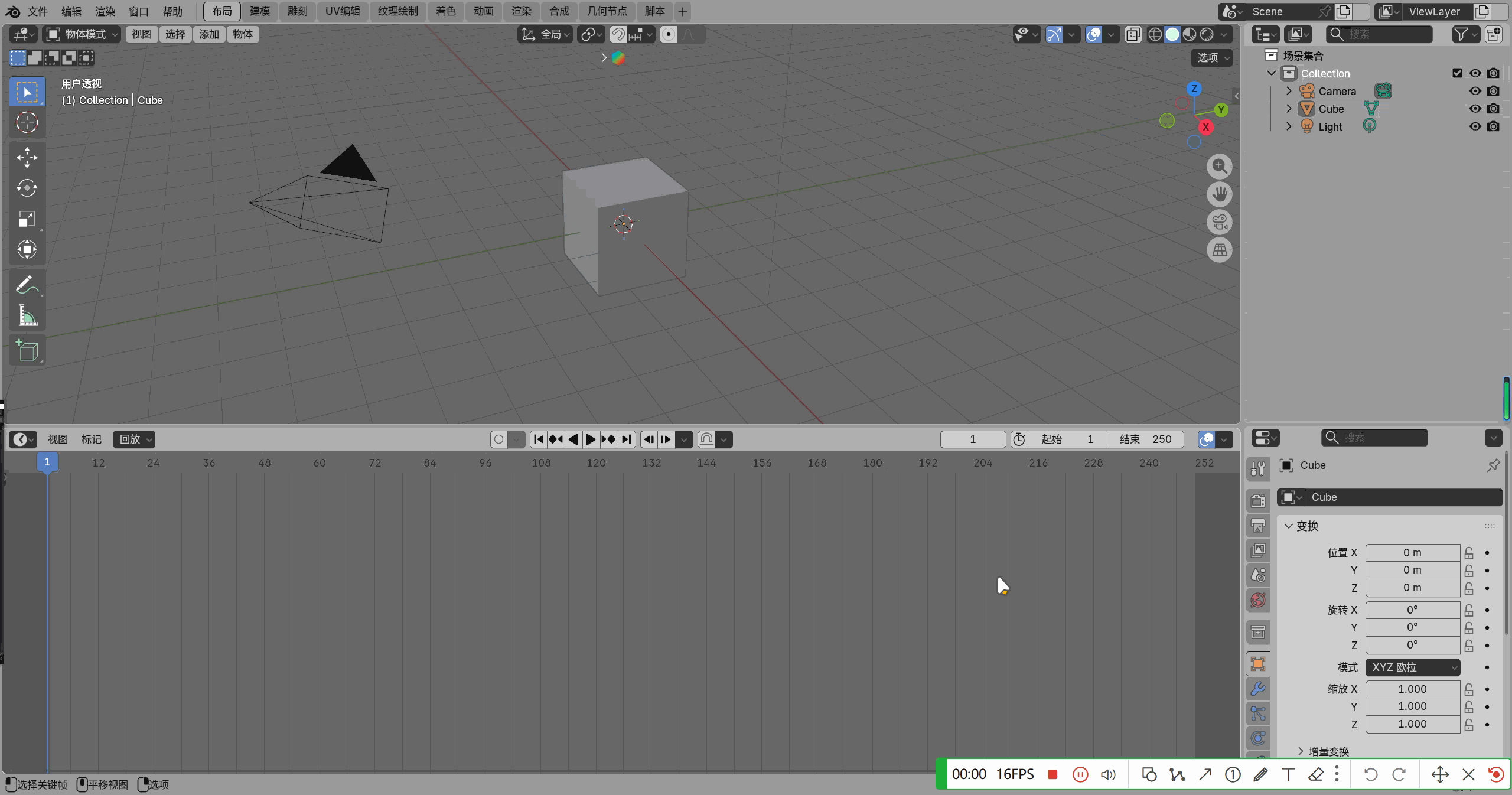Select the Scale tool
This screenshot has height=795, width=1512.
pos(27,219)
